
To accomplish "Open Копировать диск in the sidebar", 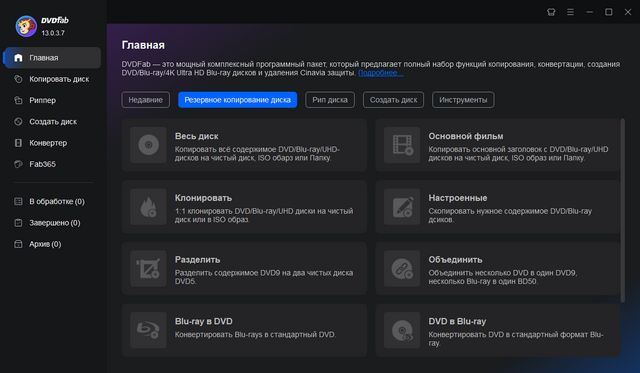I will (x=59, y=79).
